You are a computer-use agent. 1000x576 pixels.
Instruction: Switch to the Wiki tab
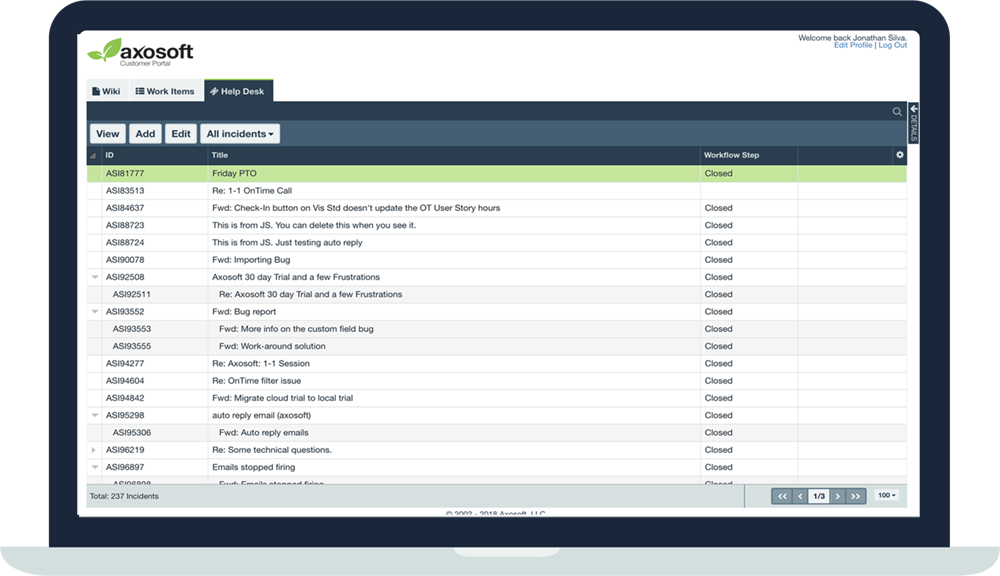coord(106,91)
